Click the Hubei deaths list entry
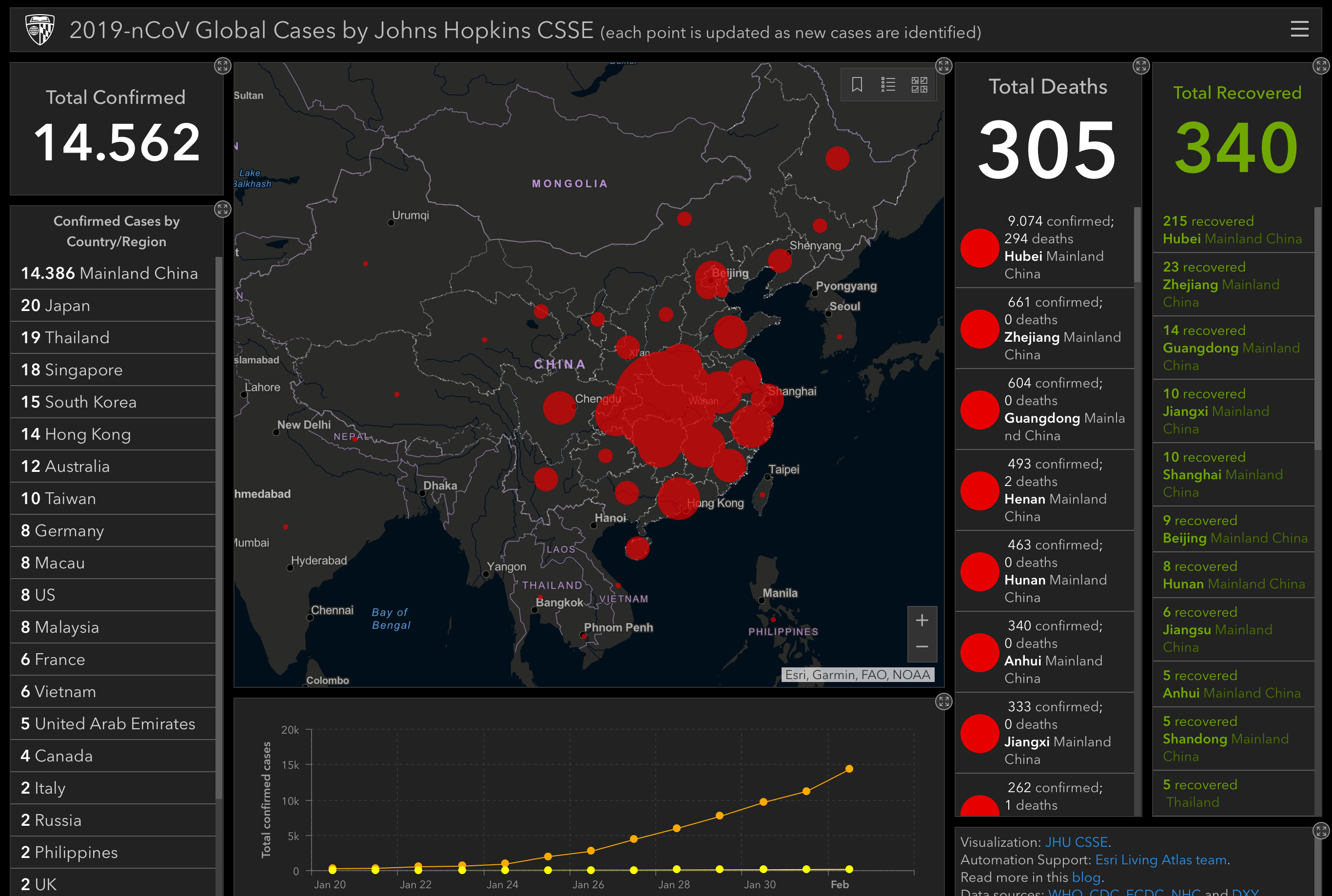This screenshot has width=1332, height=896. coord(1043,248)
